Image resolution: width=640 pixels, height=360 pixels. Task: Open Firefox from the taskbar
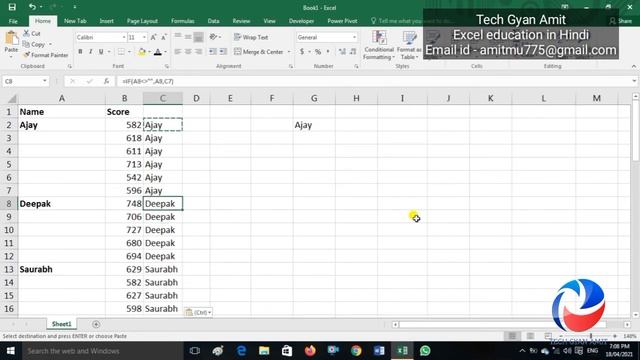[310, 351]
